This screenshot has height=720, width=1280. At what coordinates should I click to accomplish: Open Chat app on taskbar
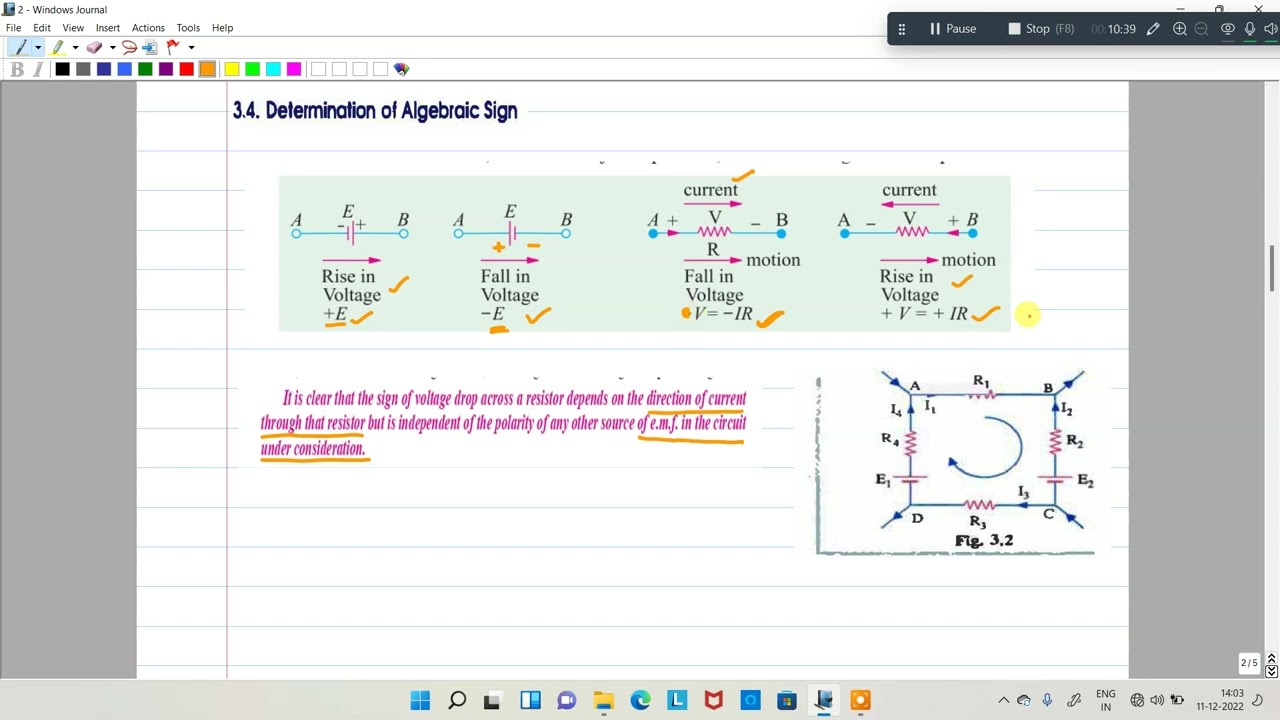(567, 700)
